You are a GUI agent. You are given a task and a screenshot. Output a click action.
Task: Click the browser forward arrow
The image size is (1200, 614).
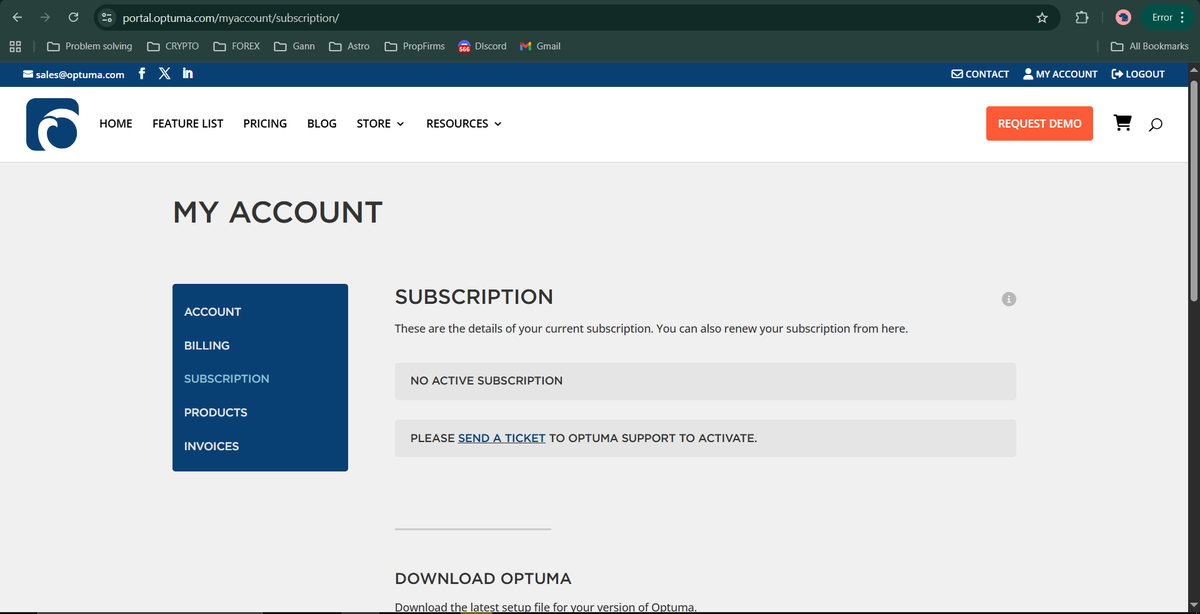[45, 17]
